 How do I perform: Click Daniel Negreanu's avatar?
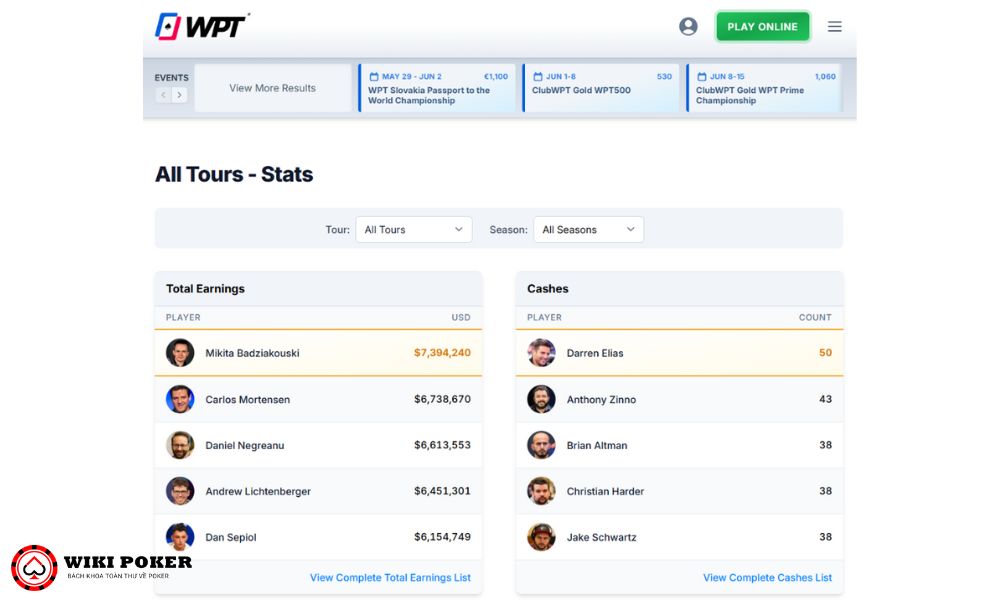point(180,445)
